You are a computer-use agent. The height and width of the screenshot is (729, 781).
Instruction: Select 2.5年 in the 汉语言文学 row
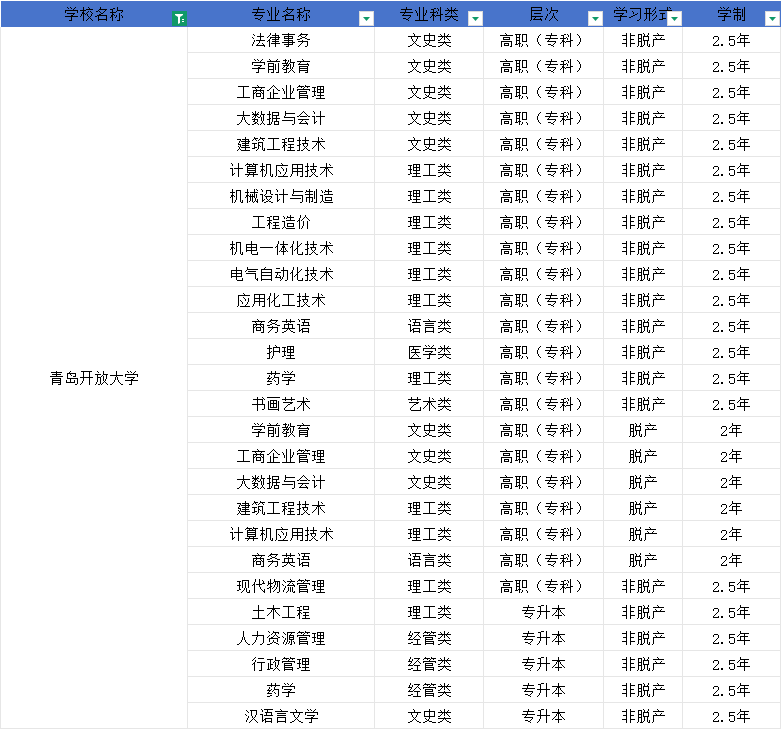(731, 716)
